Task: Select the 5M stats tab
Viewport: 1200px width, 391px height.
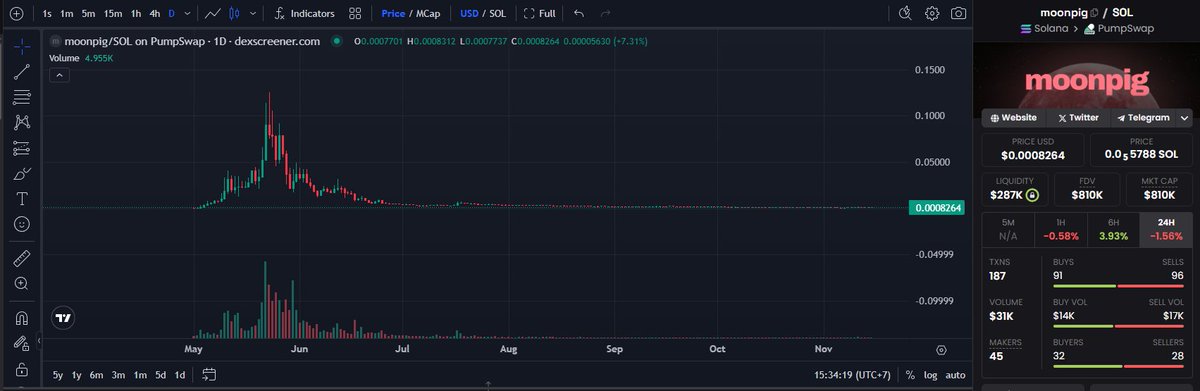Action: 1008,229
